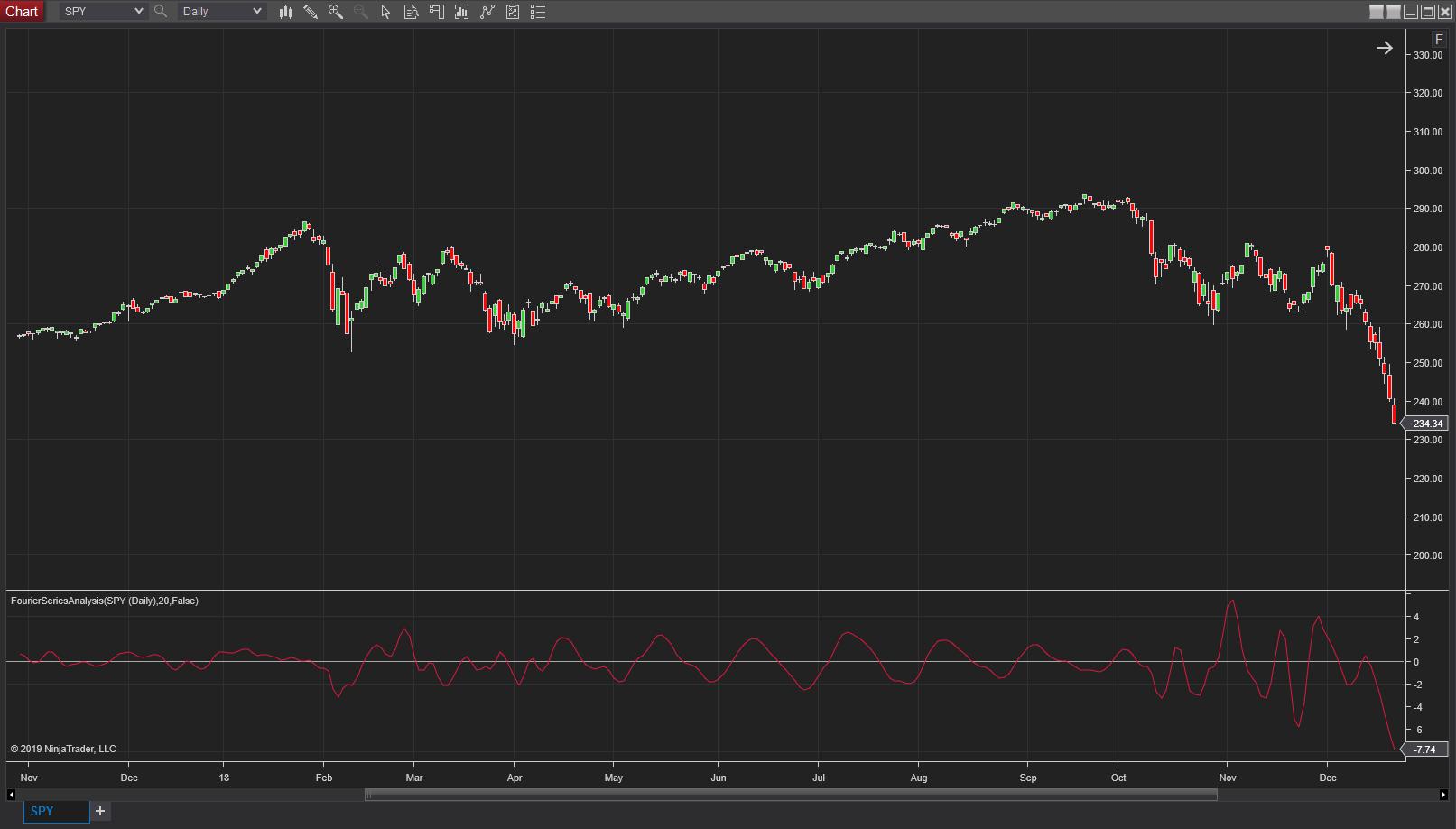
Task: Open chart Properties list icon
Action: [538, 12]
